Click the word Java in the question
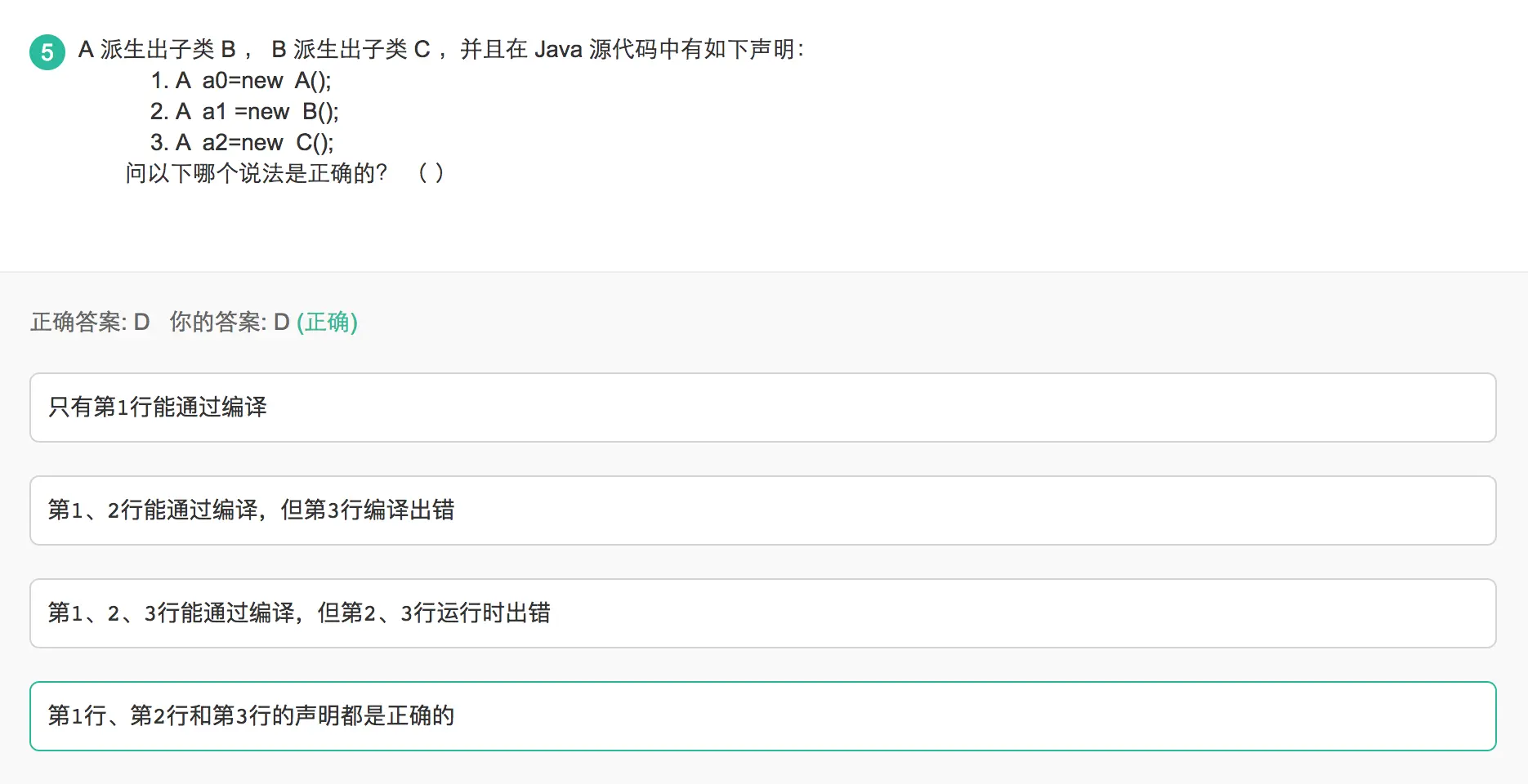 coord(558,50)
